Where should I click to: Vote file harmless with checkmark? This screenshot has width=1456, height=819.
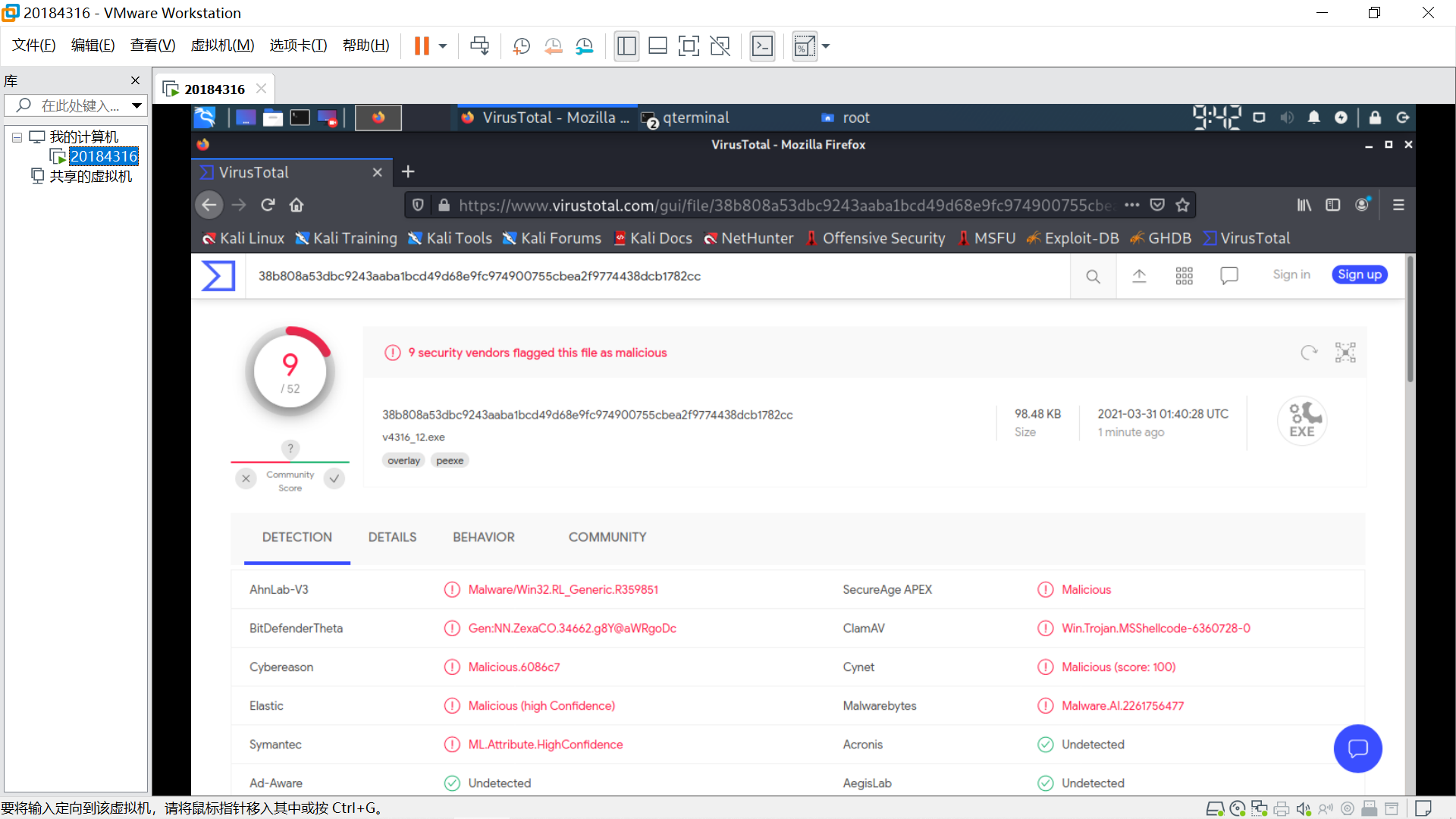334,479
